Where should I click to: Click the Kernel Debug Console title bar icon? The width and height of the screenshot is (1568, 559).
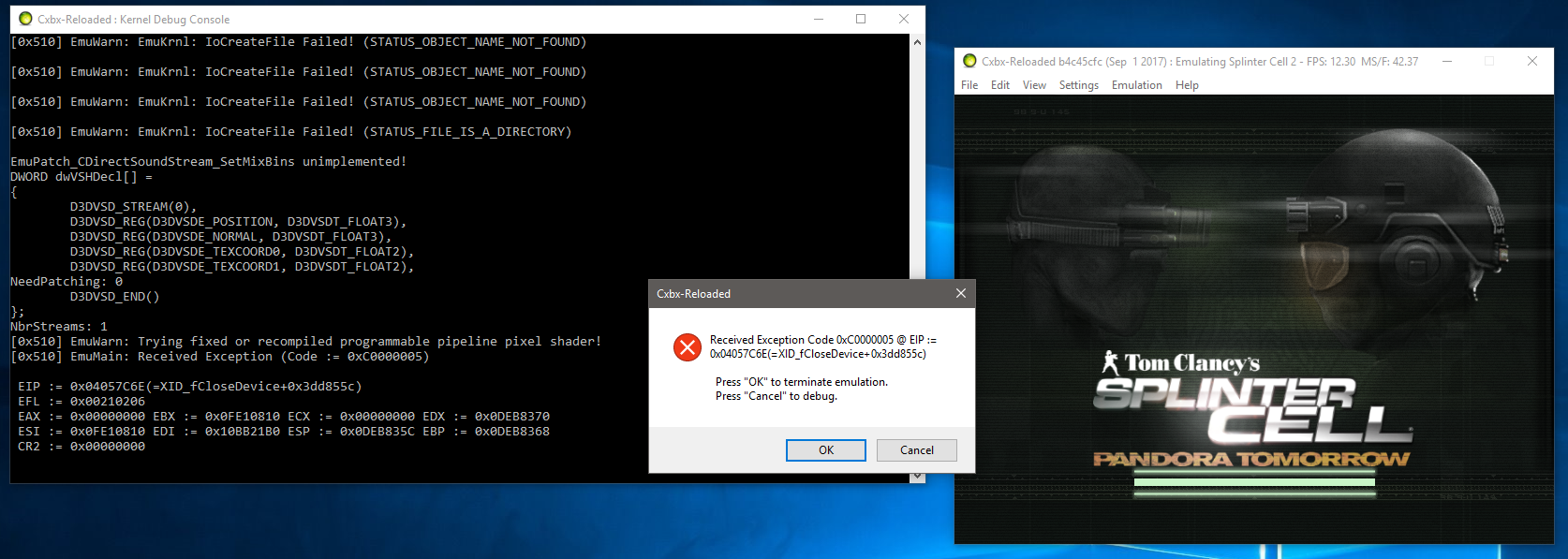[25, 19]
